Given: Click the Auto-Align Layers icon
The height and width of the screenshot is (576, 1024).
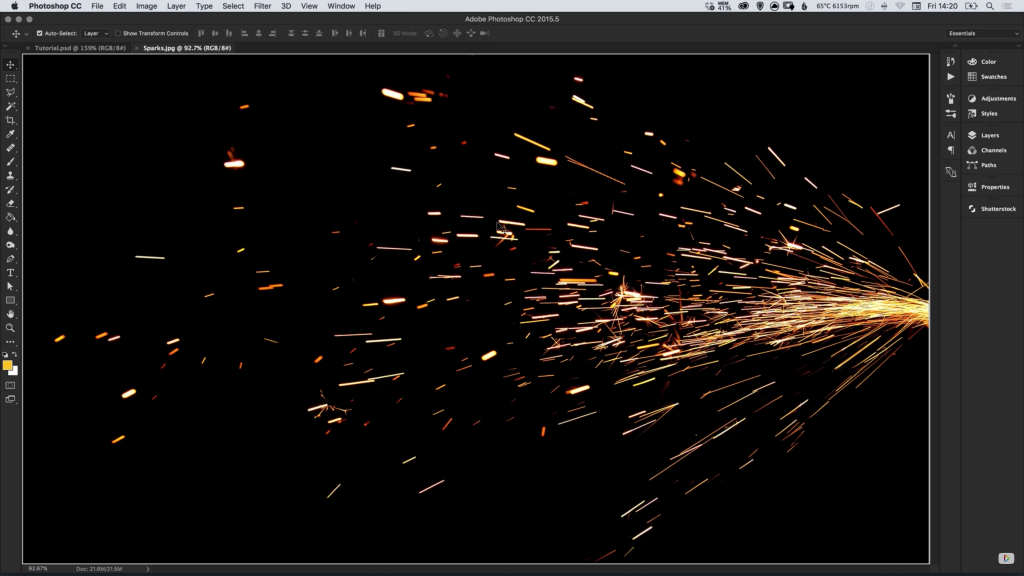Looking at the screenshot, I should click(381, 33).
